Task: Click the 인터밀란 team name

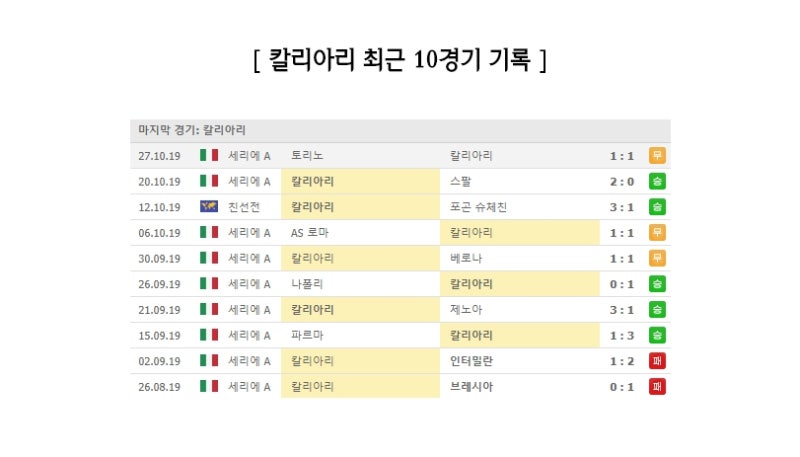Action: tap(472, 360)
